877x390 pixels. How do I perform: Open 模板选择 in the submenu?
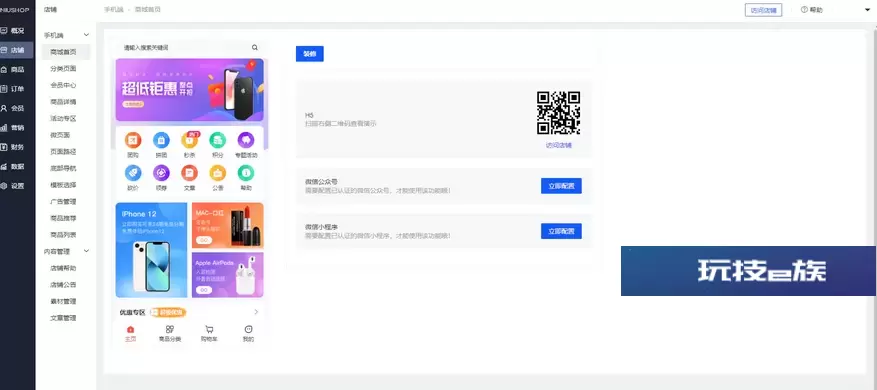64,185
